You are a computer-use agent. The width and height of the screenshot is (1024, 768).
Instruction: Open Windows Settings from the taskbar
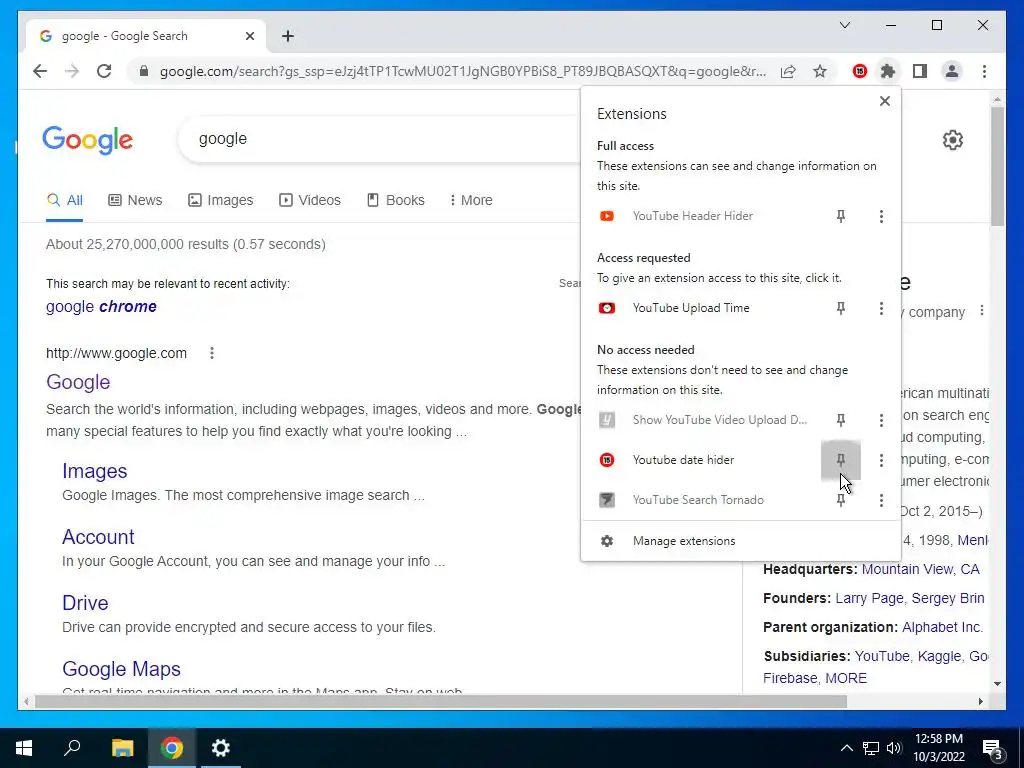(221, 748)
